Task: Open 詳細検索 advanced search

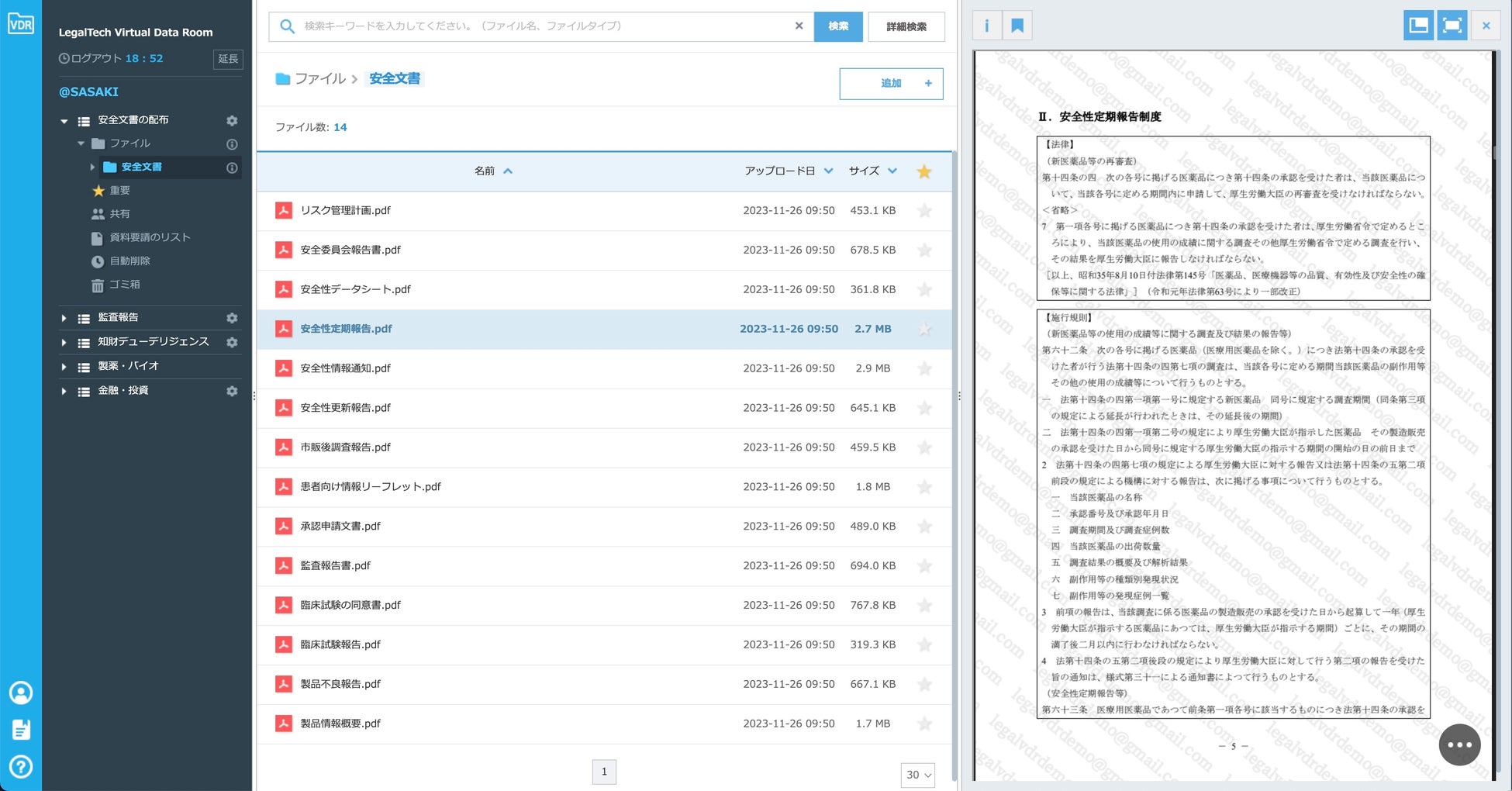Action: [x=906, y=26]
